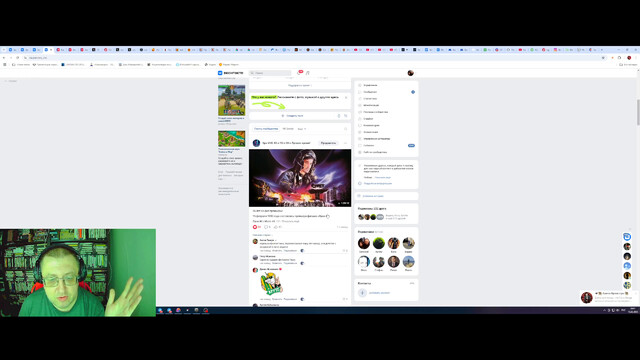
Task: Open the three-dots menu on the post
Action: (x=345, y=143)
